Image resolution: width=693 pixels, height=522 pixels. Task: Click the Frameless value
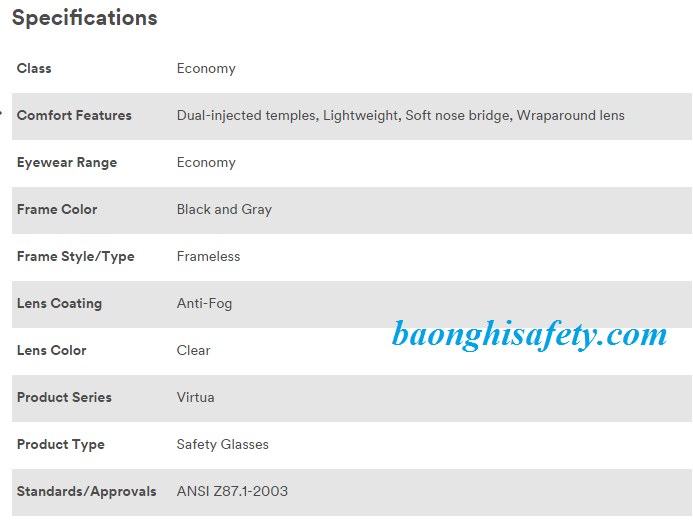tap(208, 256)
